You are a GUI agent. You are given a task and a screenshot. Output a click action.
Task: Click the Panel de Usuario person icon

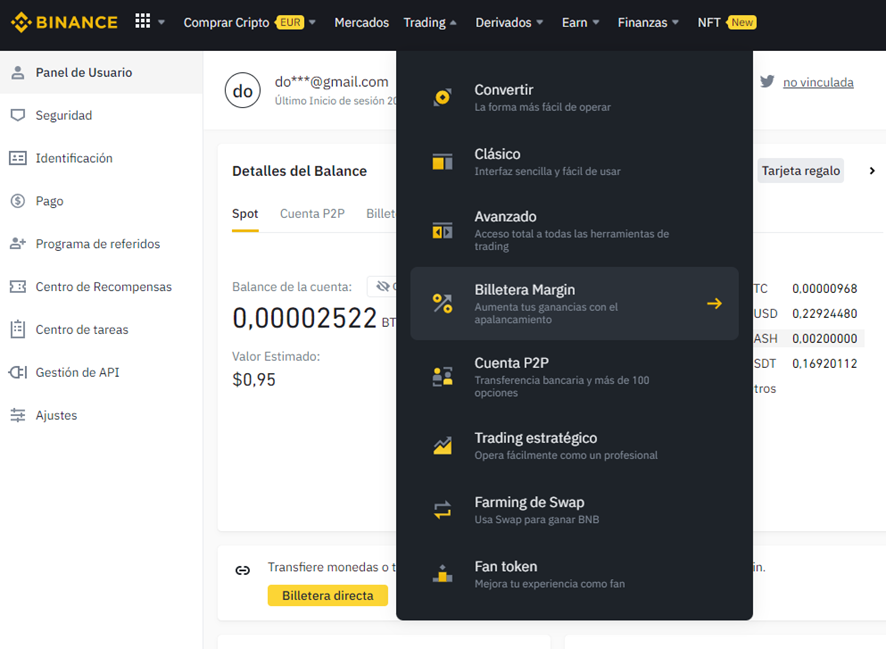[x=18, y=72]
